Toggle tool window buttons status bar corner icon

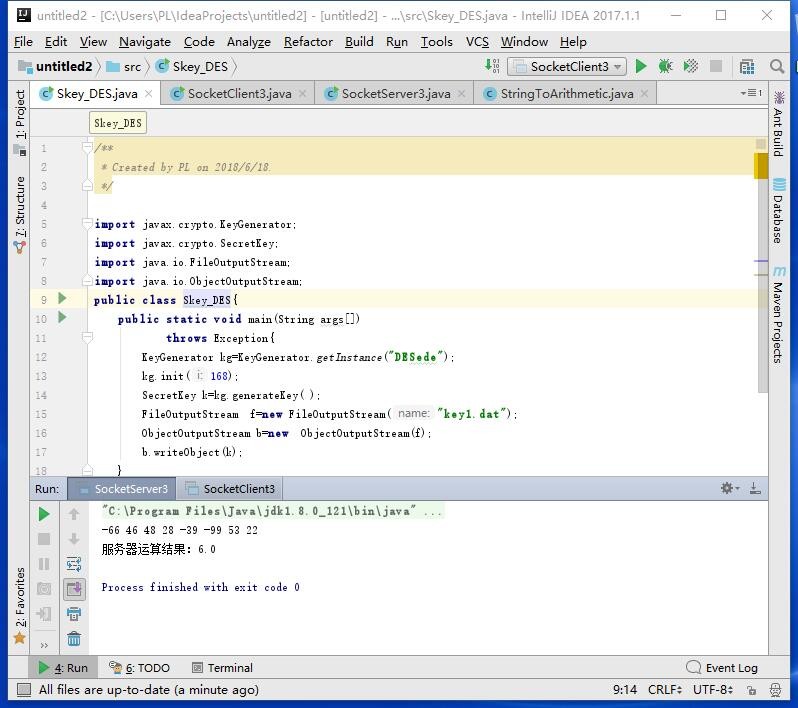coord(23,690)
